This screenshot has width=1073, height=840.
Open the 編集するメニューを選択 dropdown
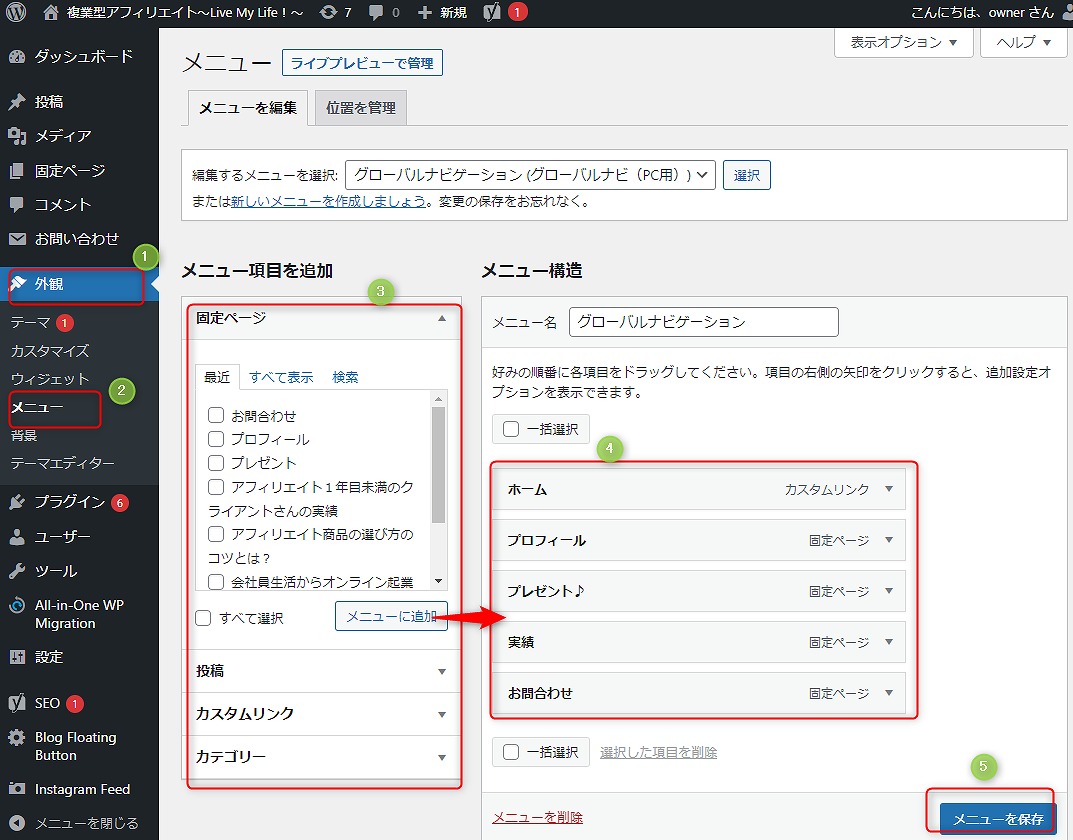530,175
